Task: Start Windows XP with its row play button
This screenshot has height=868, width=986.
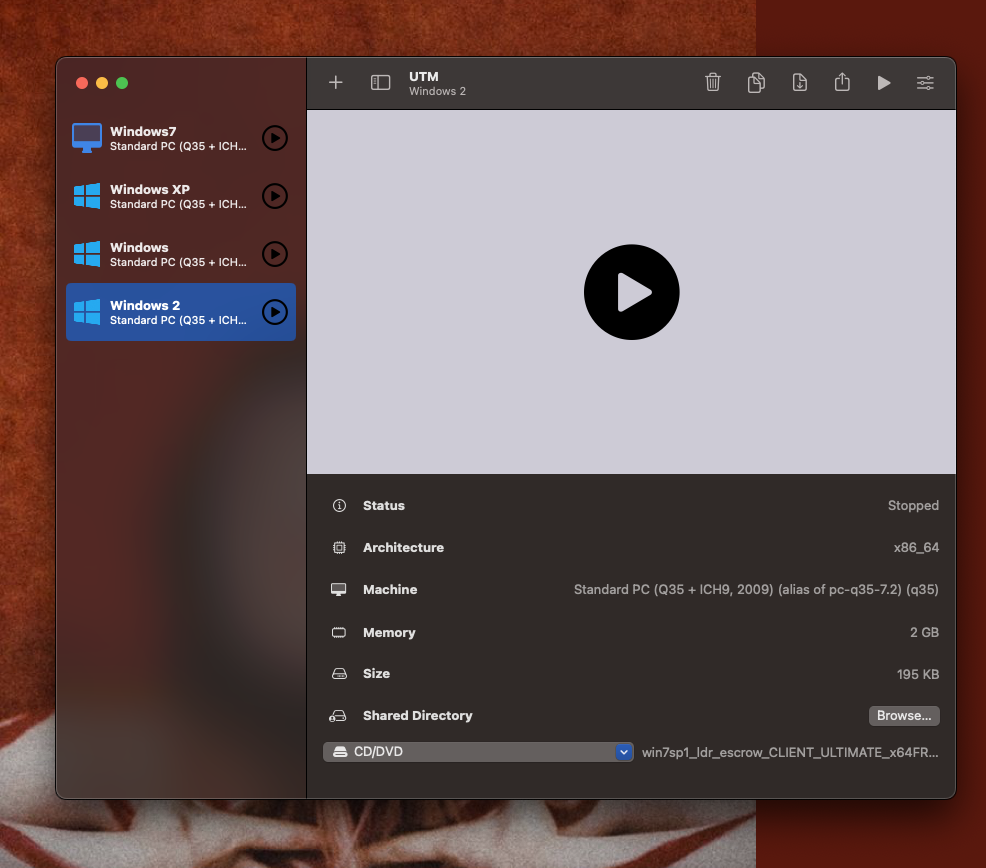Action: [x=275, y=196]
